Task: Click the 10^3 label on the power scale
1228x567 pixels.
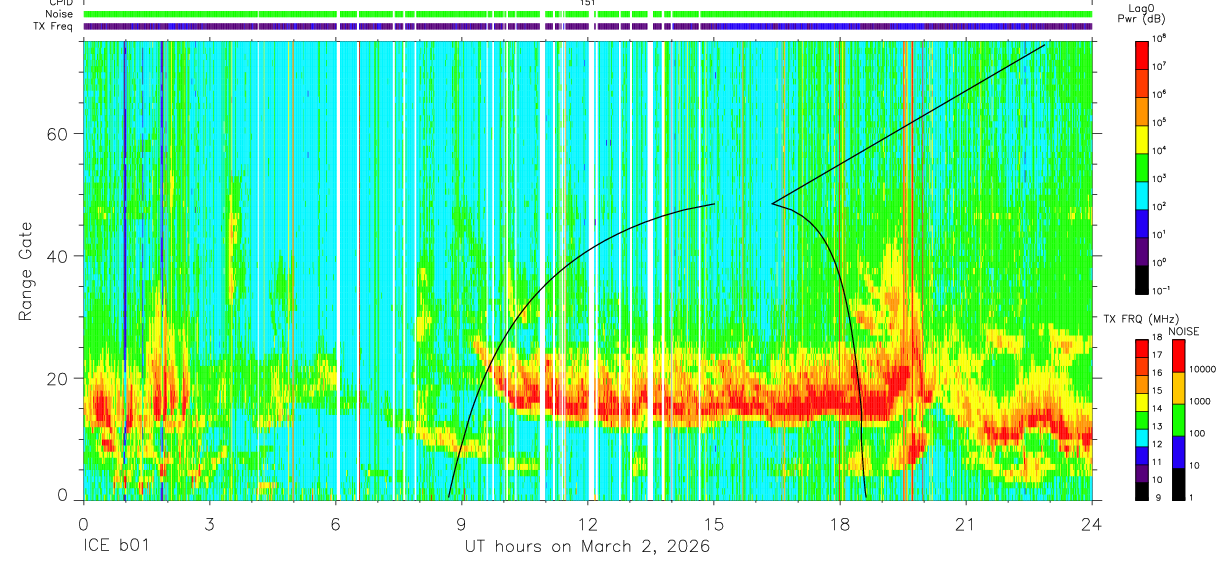Action: (1160, 178)
